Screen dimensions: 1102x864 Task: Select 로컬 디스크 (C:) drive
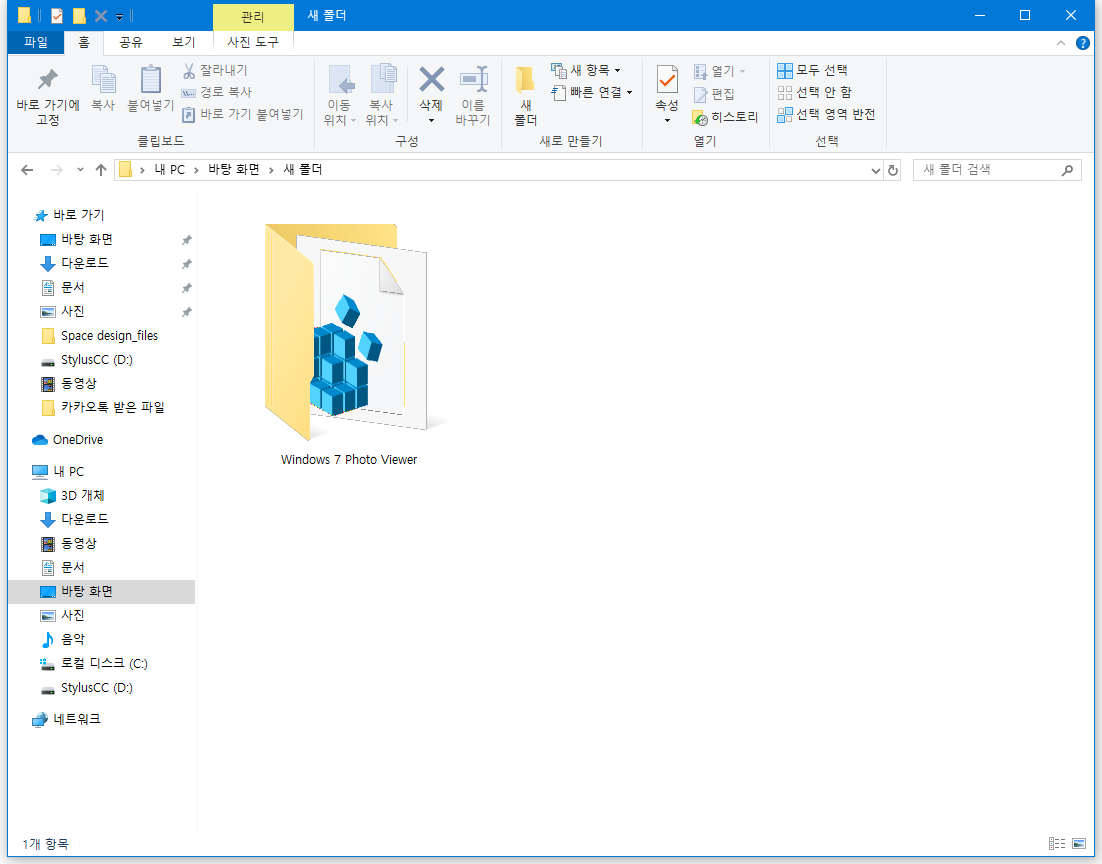point(103,664)
